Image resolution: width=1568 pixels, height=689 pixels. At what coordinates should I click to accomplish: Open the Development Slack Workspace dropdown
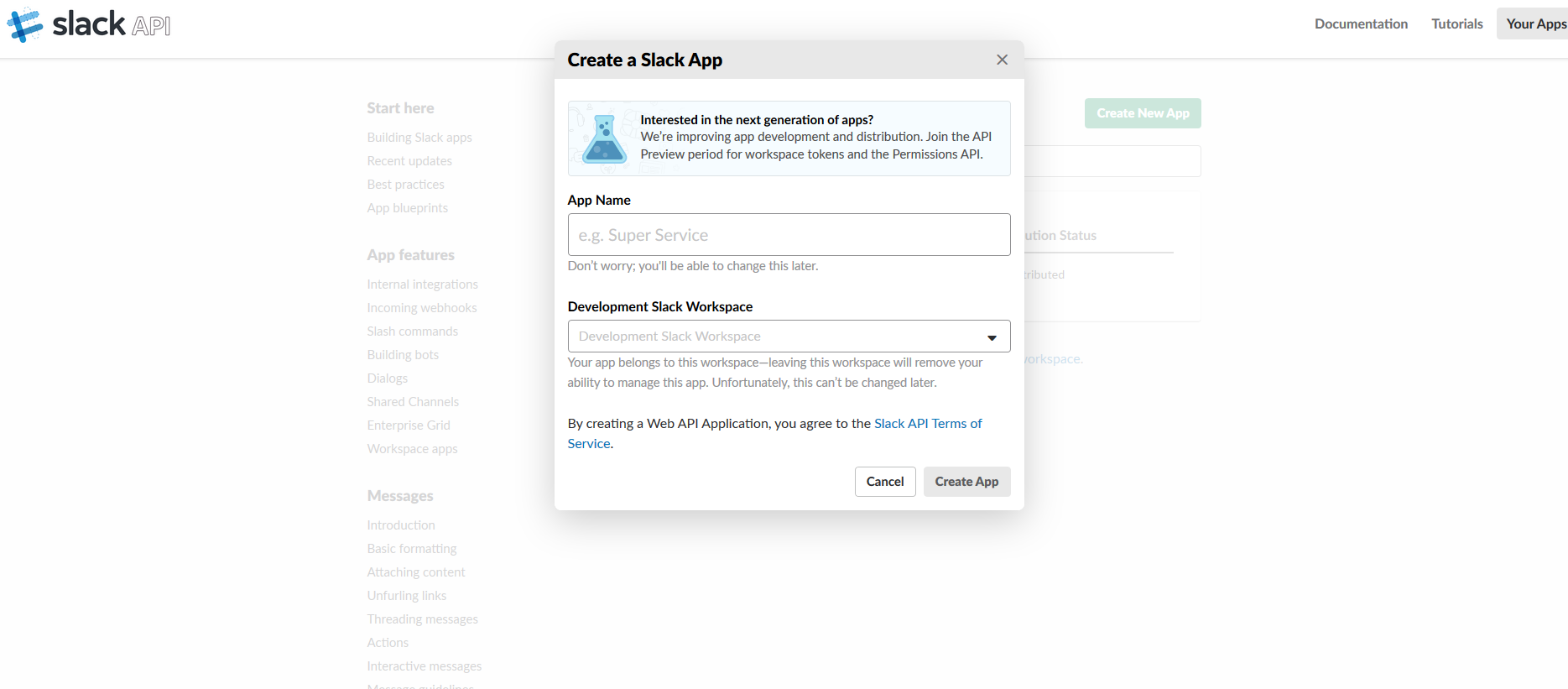789,337
